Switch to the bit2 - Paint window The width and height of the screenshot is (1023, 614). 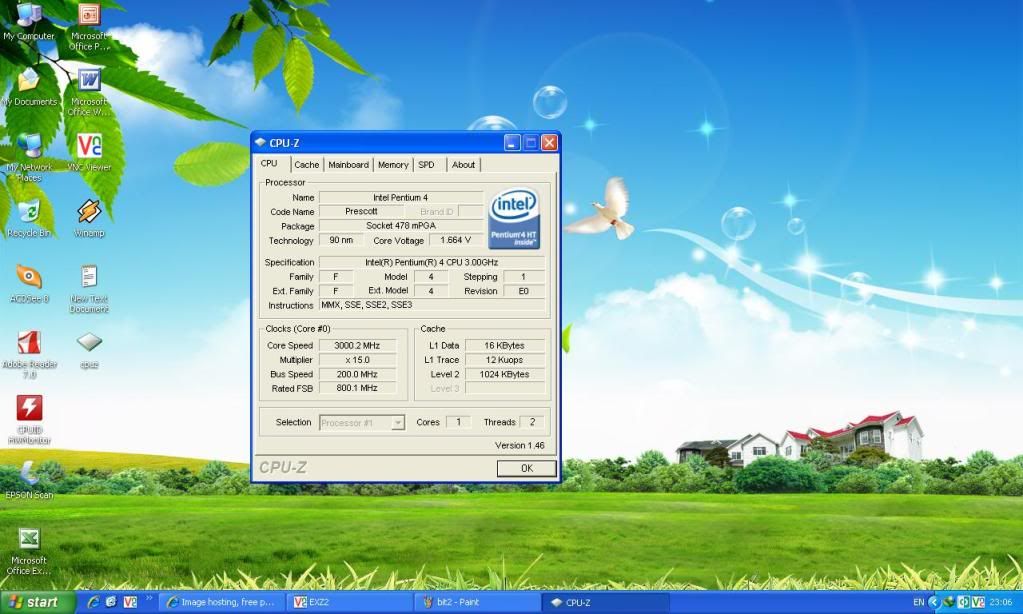(478, 602)
